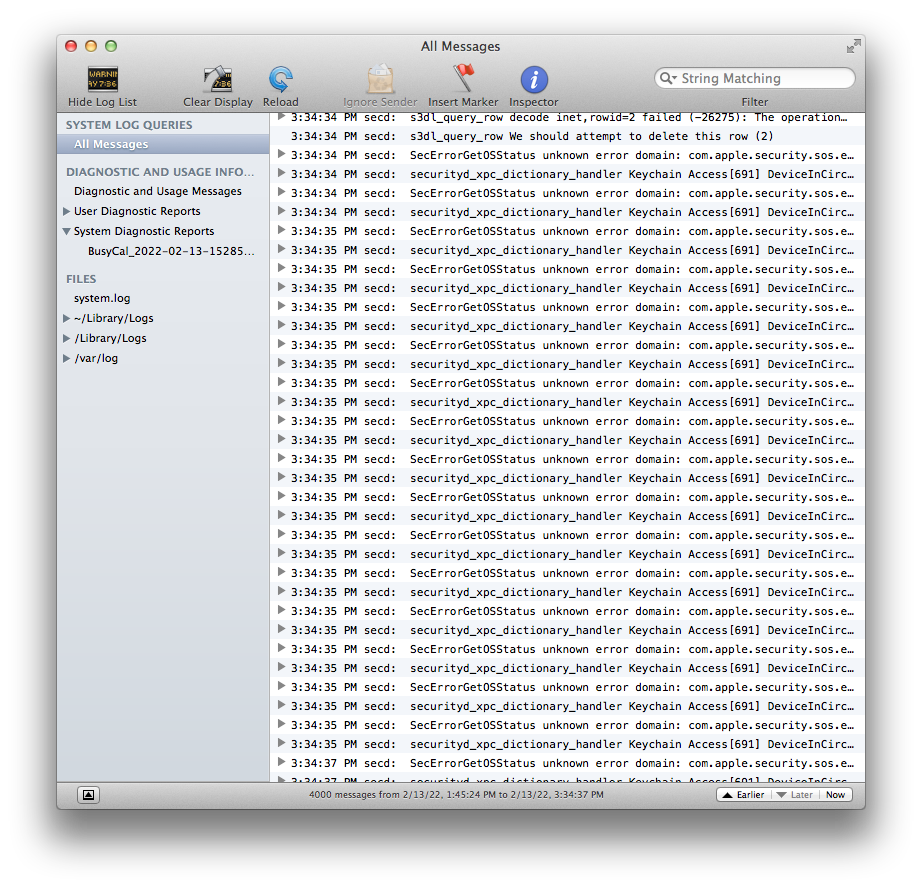Viewport: 922px width, 888px height.
Task: Open Diagnostic and Usage Messages
Action: [158, 191]
